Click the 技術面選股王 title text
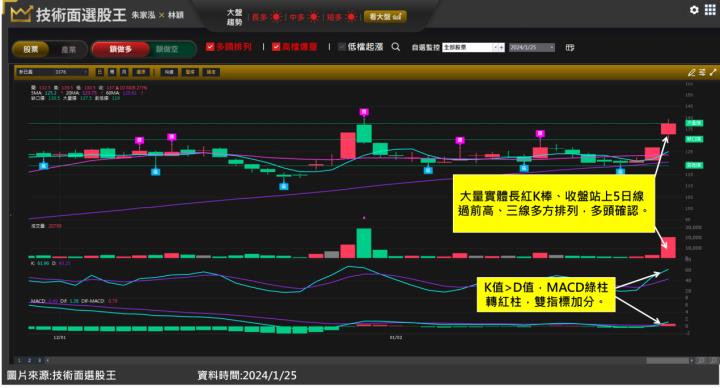The height and width of the screenshot is (388, 720). point(81,15)
